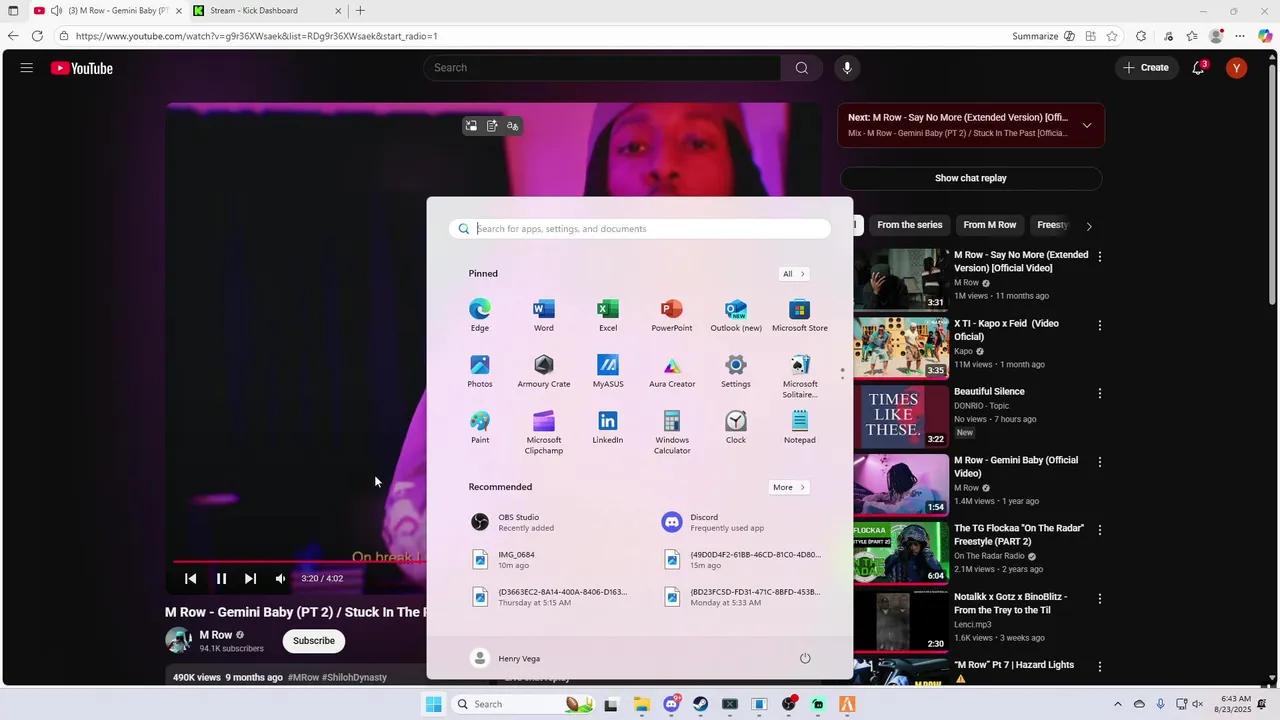Open Outlook (new) app
This screenshot has width=1280, height=720.
coord(736,314)
